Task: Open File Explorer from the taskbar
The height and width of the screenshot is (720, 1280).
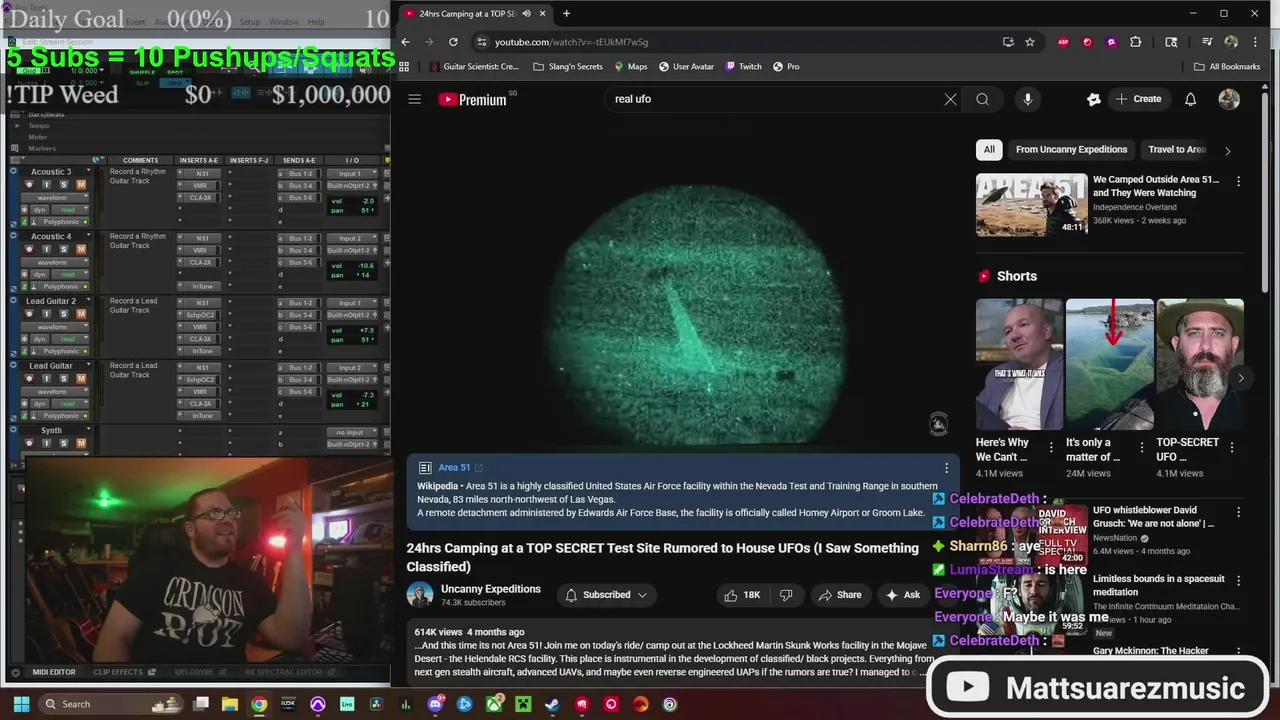Action: click(x=229, y=704)
